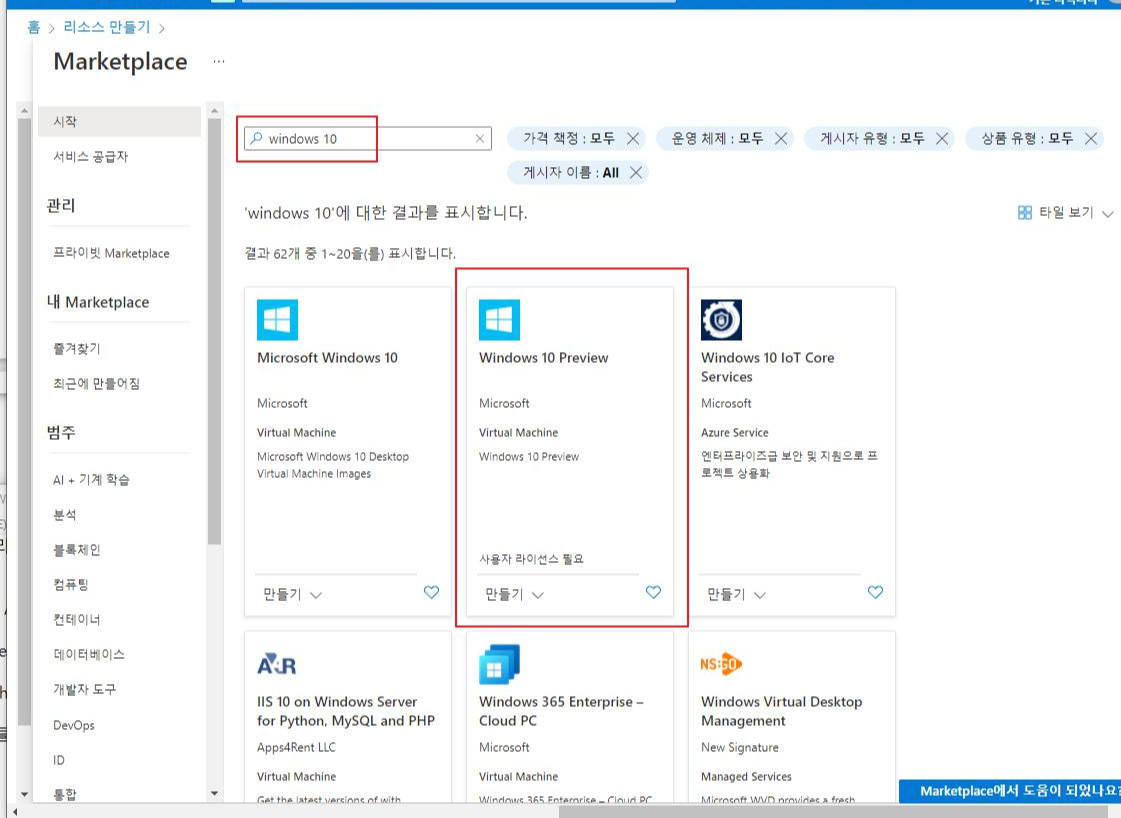
Task: Select the 개발자 도구 category
Action: pyautogui.click(x=84, y=689)
